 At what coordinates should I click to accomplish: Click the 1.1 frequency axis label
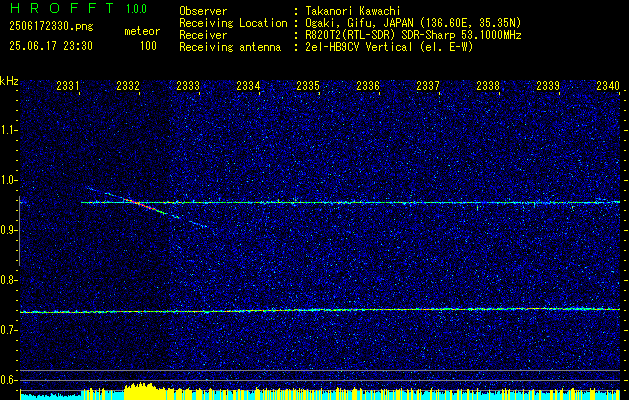coord(9,130)
